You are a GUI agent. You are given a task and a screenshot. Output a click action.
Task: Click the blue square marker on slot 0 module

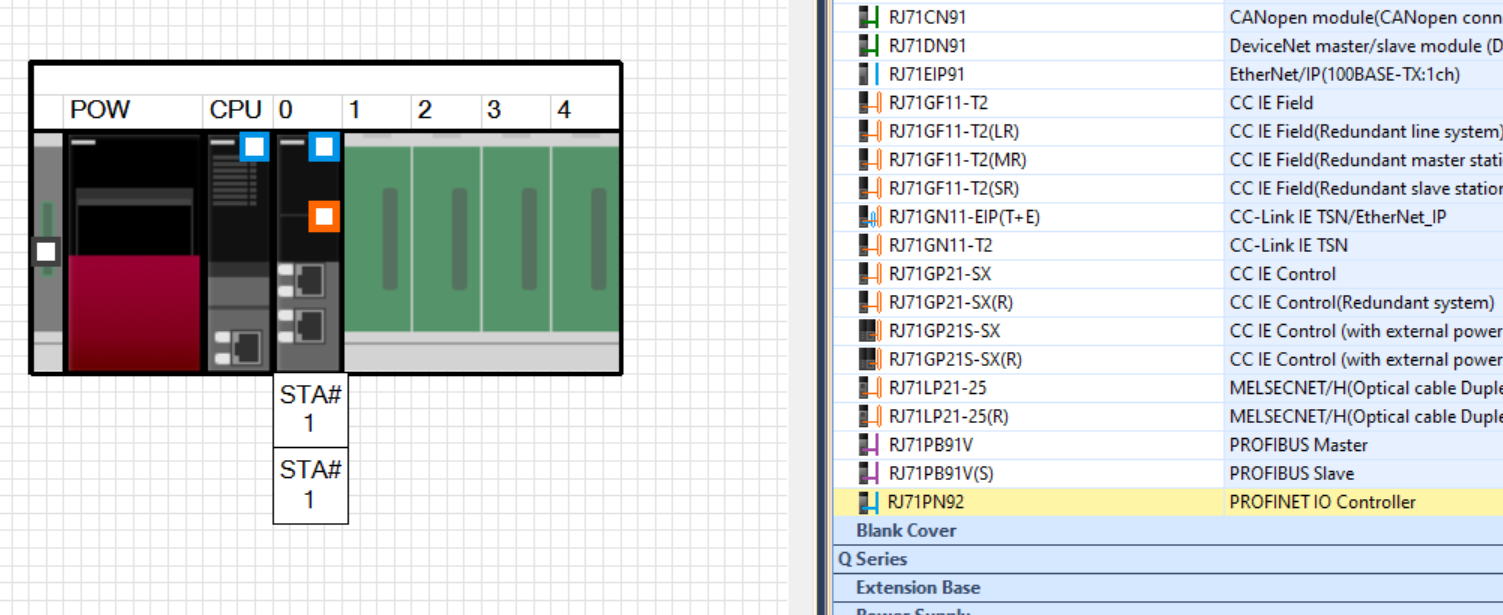click(x=323, y=147)
